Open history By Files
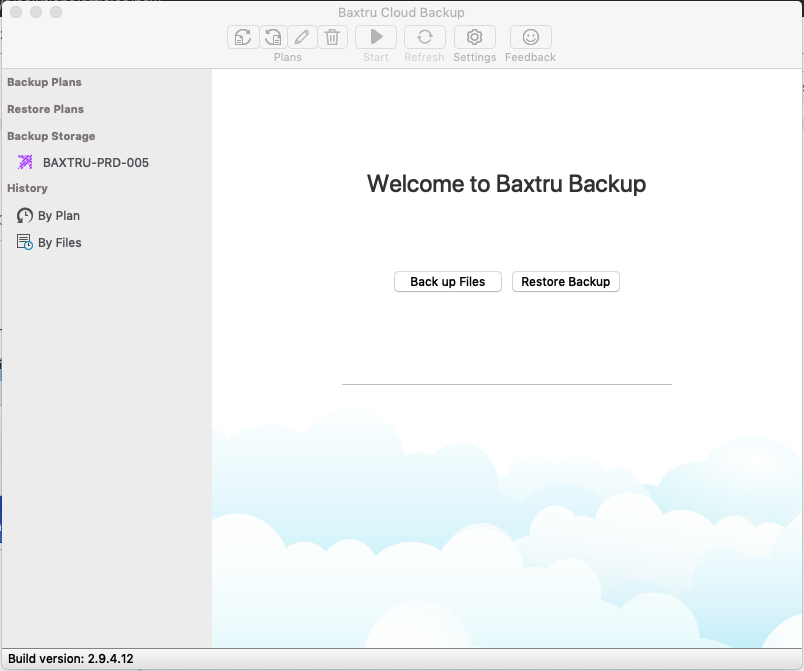The height and width of the screenshot is (671, 804). click(x=59, y=242)
